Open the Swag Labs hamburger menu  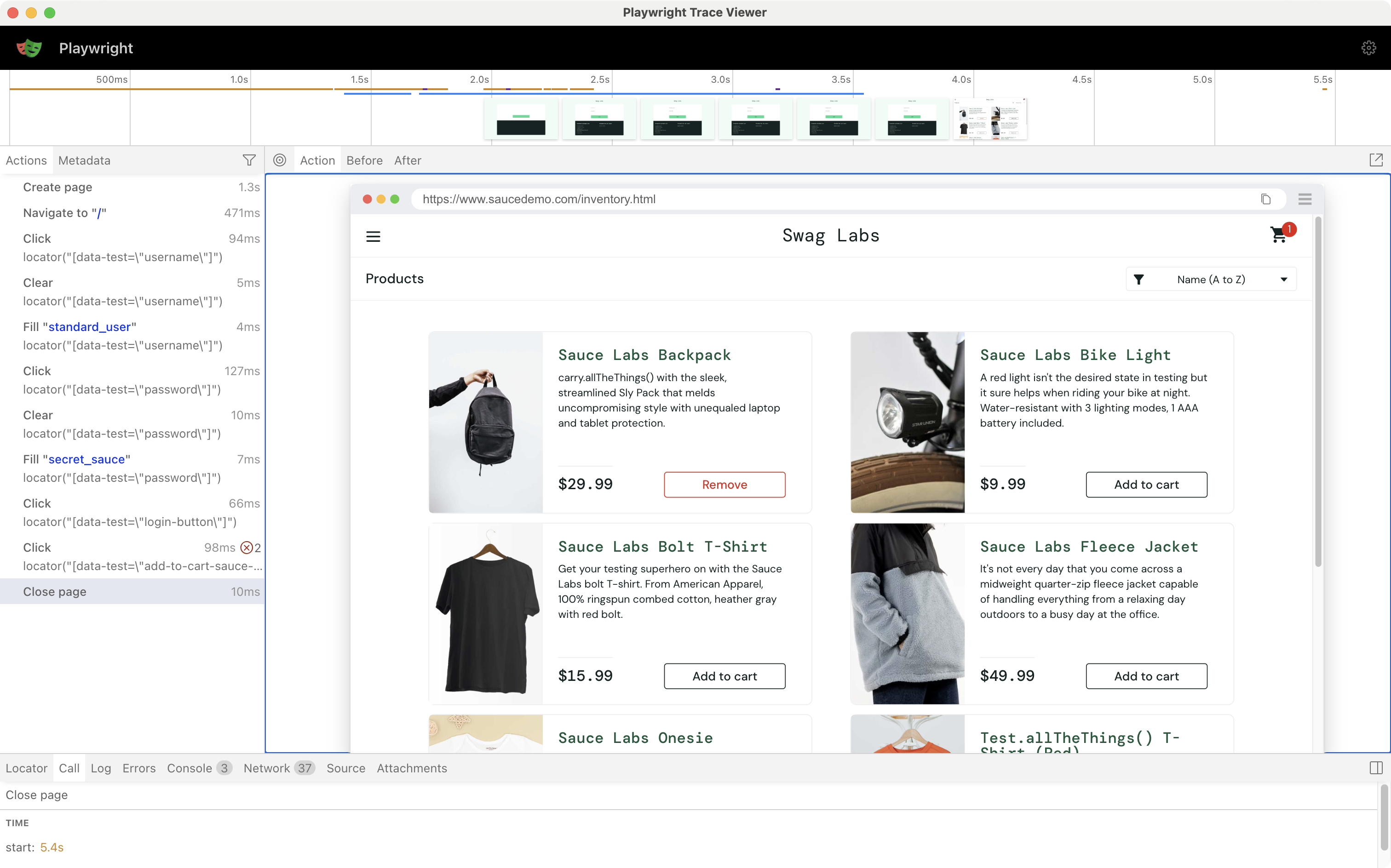coord(374,236)
